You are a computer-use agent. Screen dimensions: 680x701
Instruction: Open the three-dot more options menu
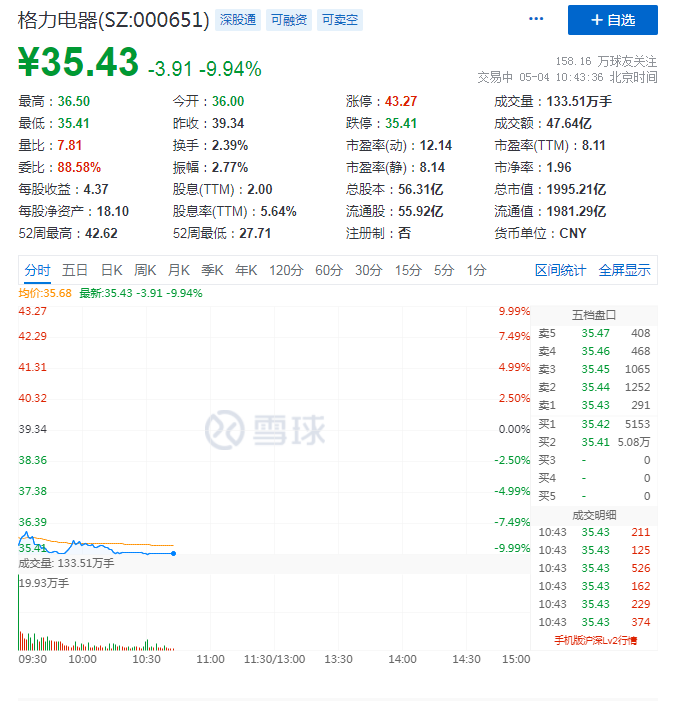(x=537, y=20)
